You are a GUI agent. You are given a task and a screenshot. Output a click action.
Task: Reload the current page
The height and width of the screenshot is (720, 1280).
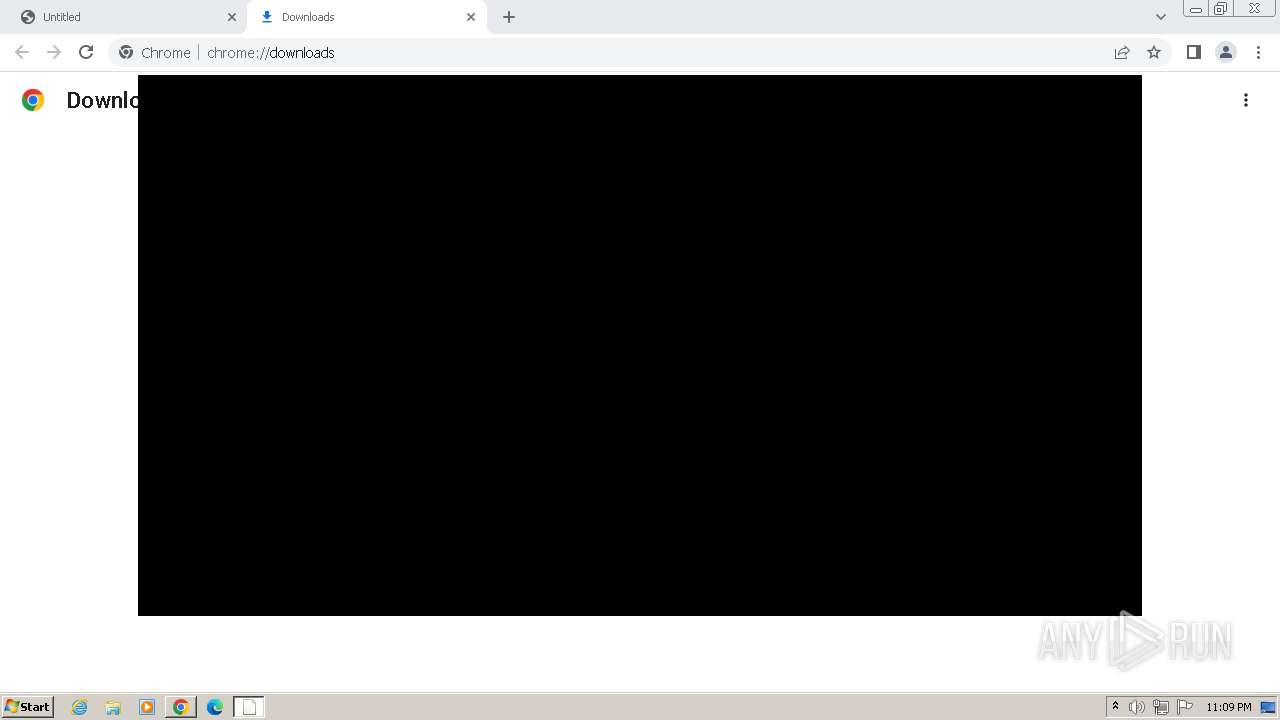click(x=86, y=52)
